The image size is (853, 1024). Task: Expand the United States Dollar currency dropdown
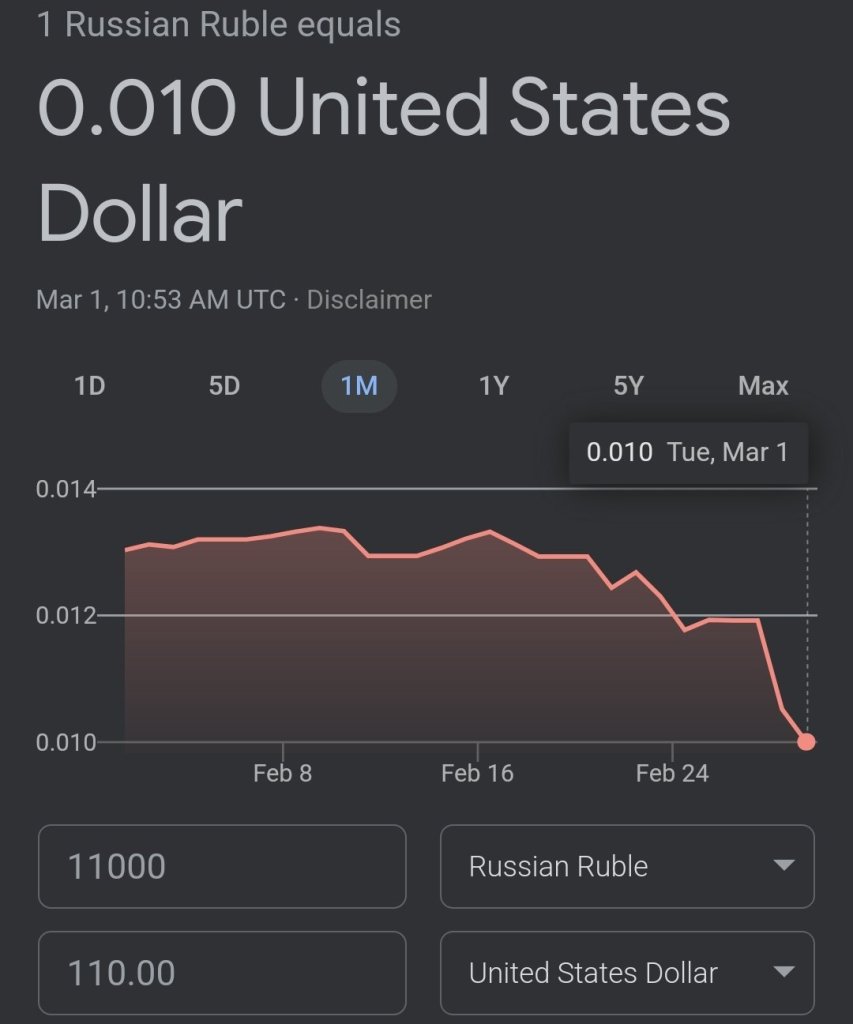point(627,972)
